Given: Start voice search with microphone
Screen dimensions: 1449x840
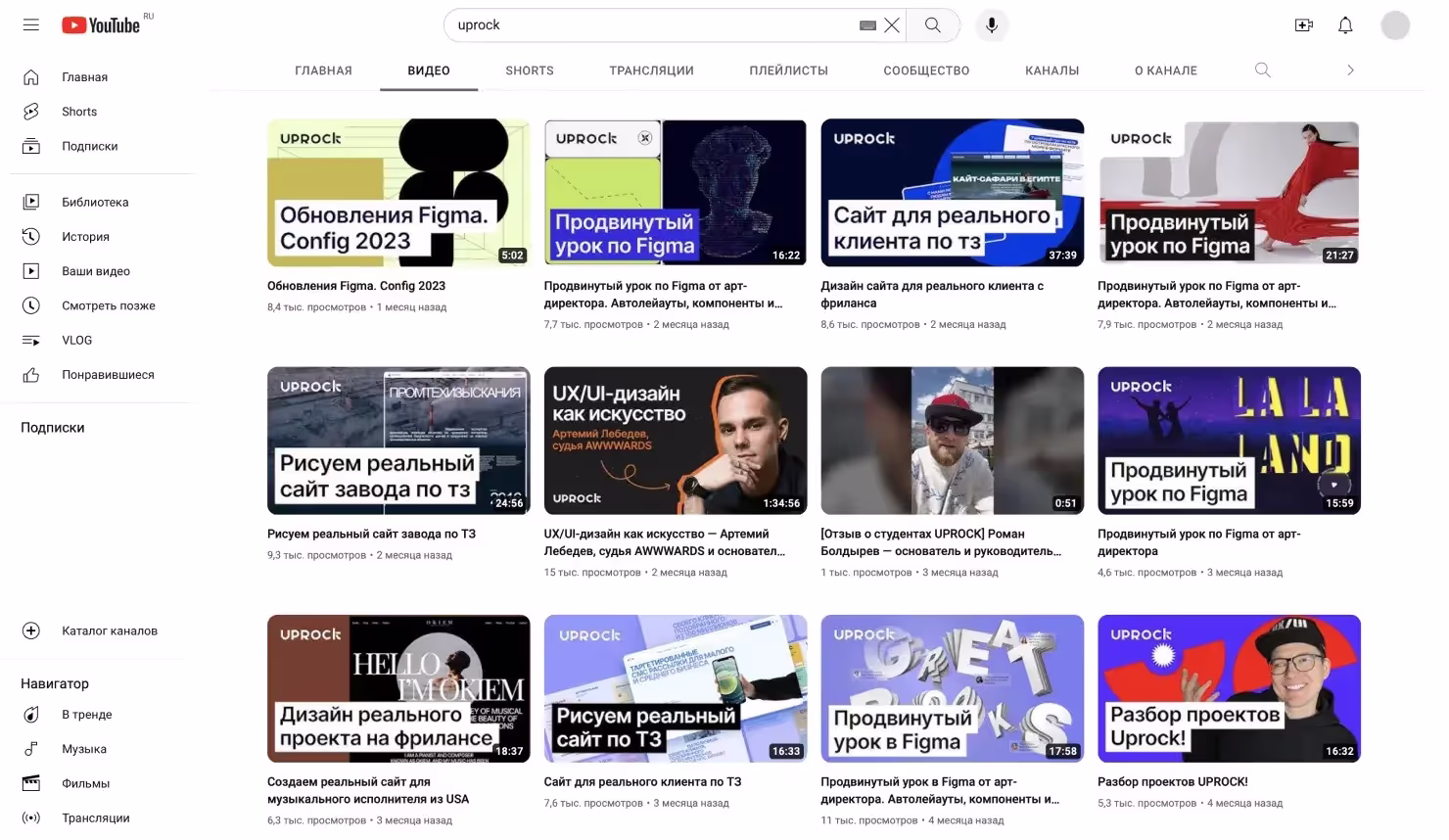Looking at the screenshot, I should pos(991,25).
